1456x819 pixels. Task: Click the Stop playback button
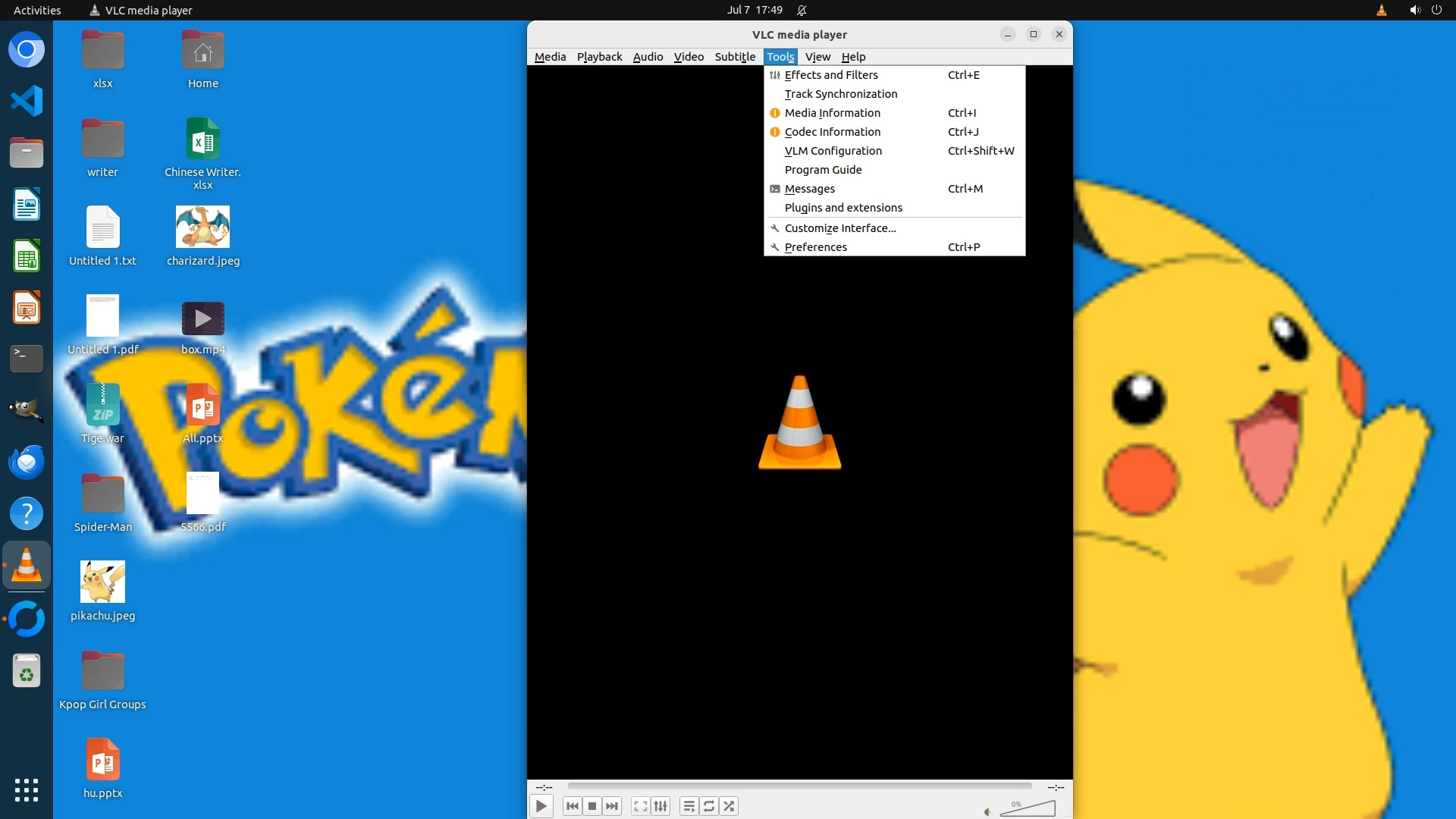pos(592,806)
